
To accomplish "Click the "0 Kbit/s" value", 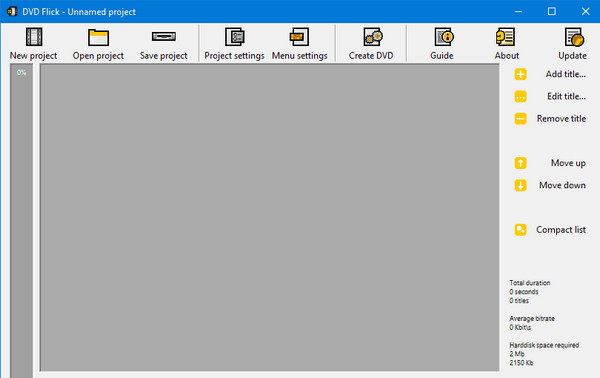I will pyautogui.click(x=520, y=327).
